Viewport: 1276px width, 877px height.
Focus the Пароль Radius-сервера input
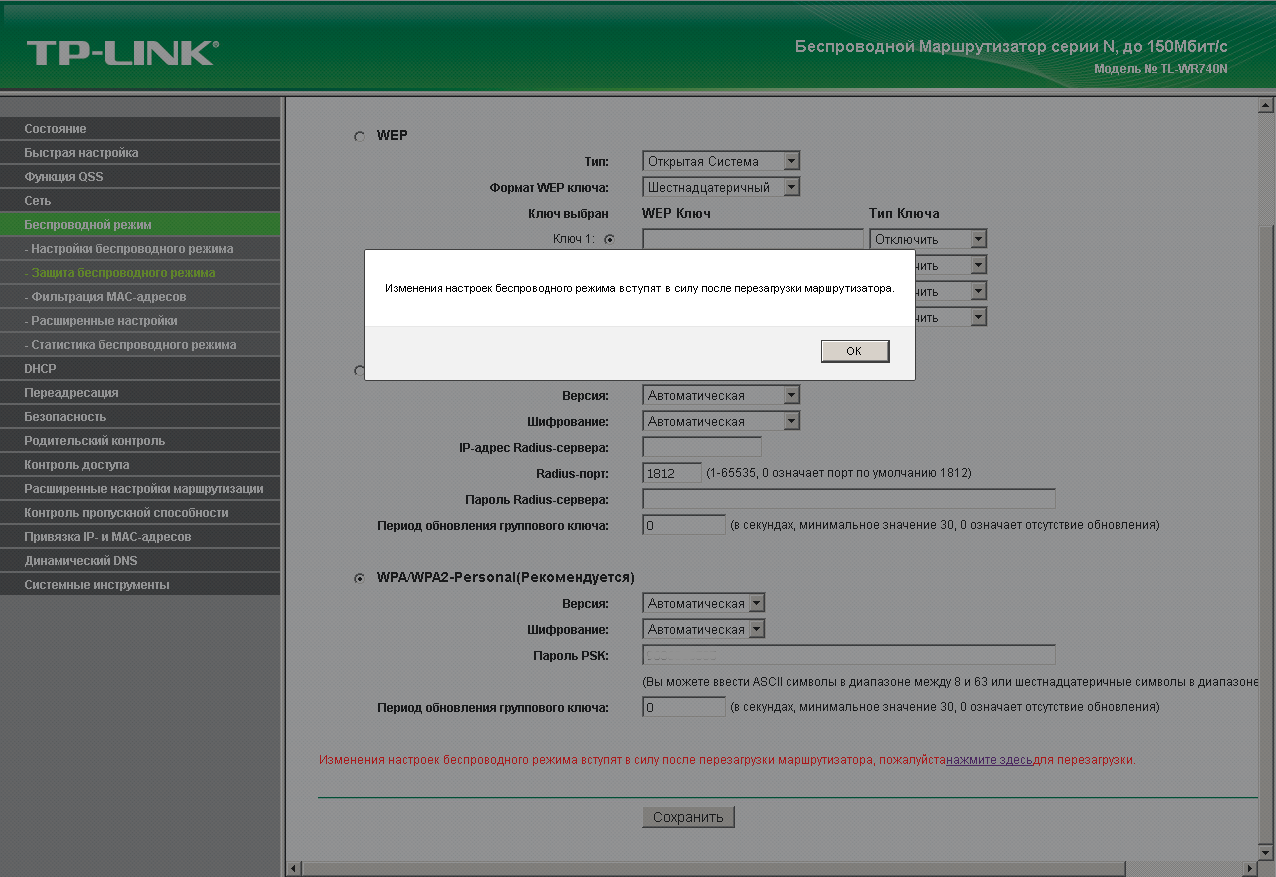tap(849, 499)
